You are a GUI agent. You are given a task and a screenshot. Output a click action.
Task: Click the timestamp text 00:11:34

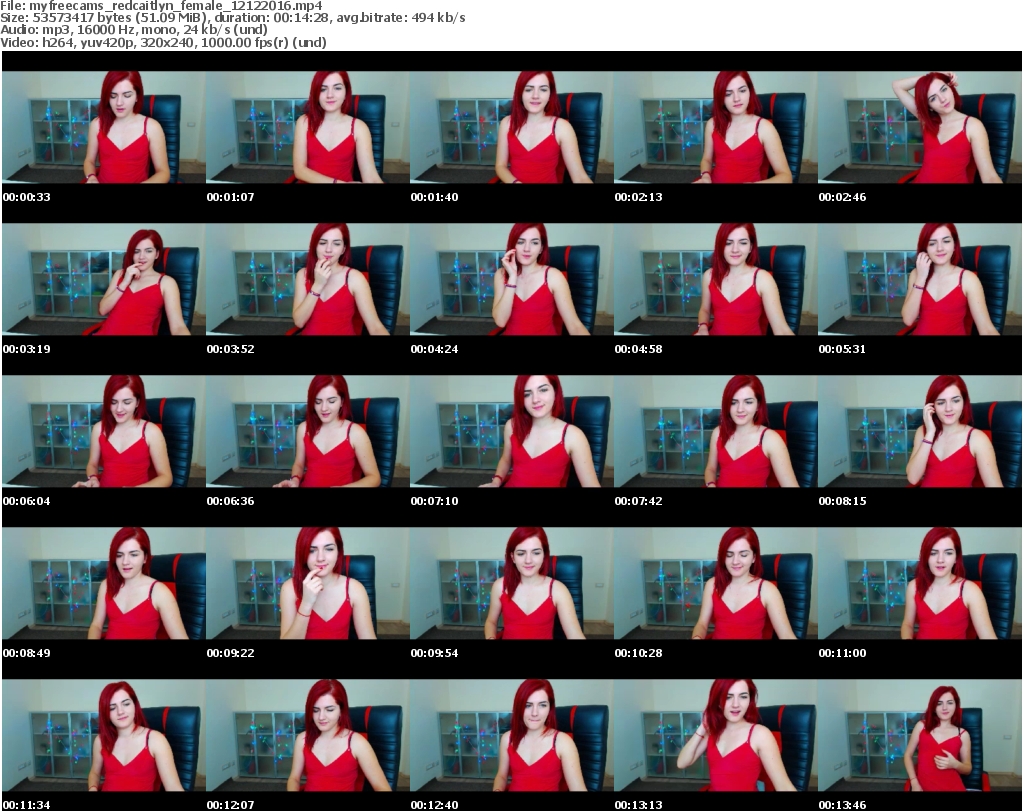(x=27, y=805)
